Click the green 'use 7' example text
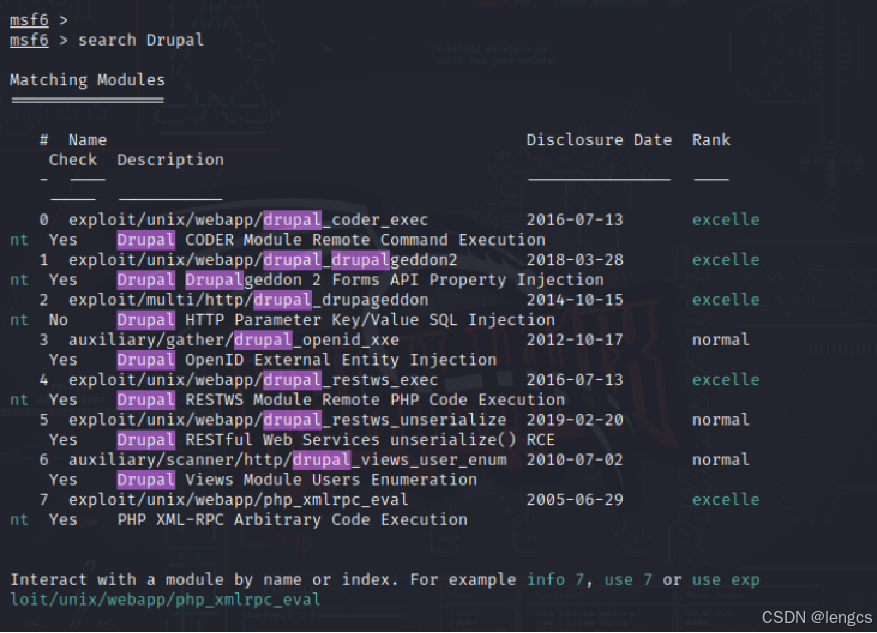This screenshot has height=633, width=877. point(628,580)
